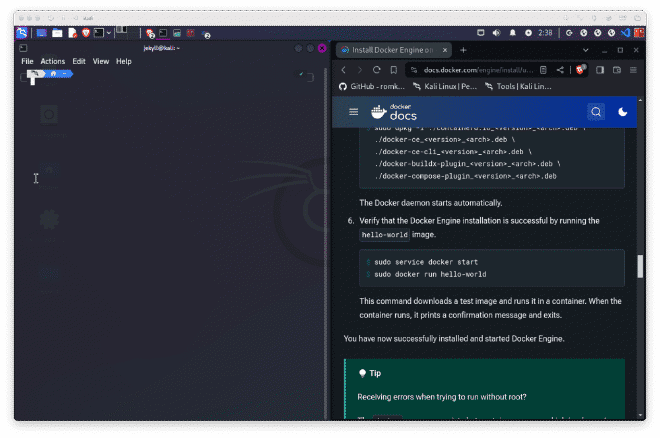
Task: Click the volume icon in the system tray
Action: tap(497, 33)
